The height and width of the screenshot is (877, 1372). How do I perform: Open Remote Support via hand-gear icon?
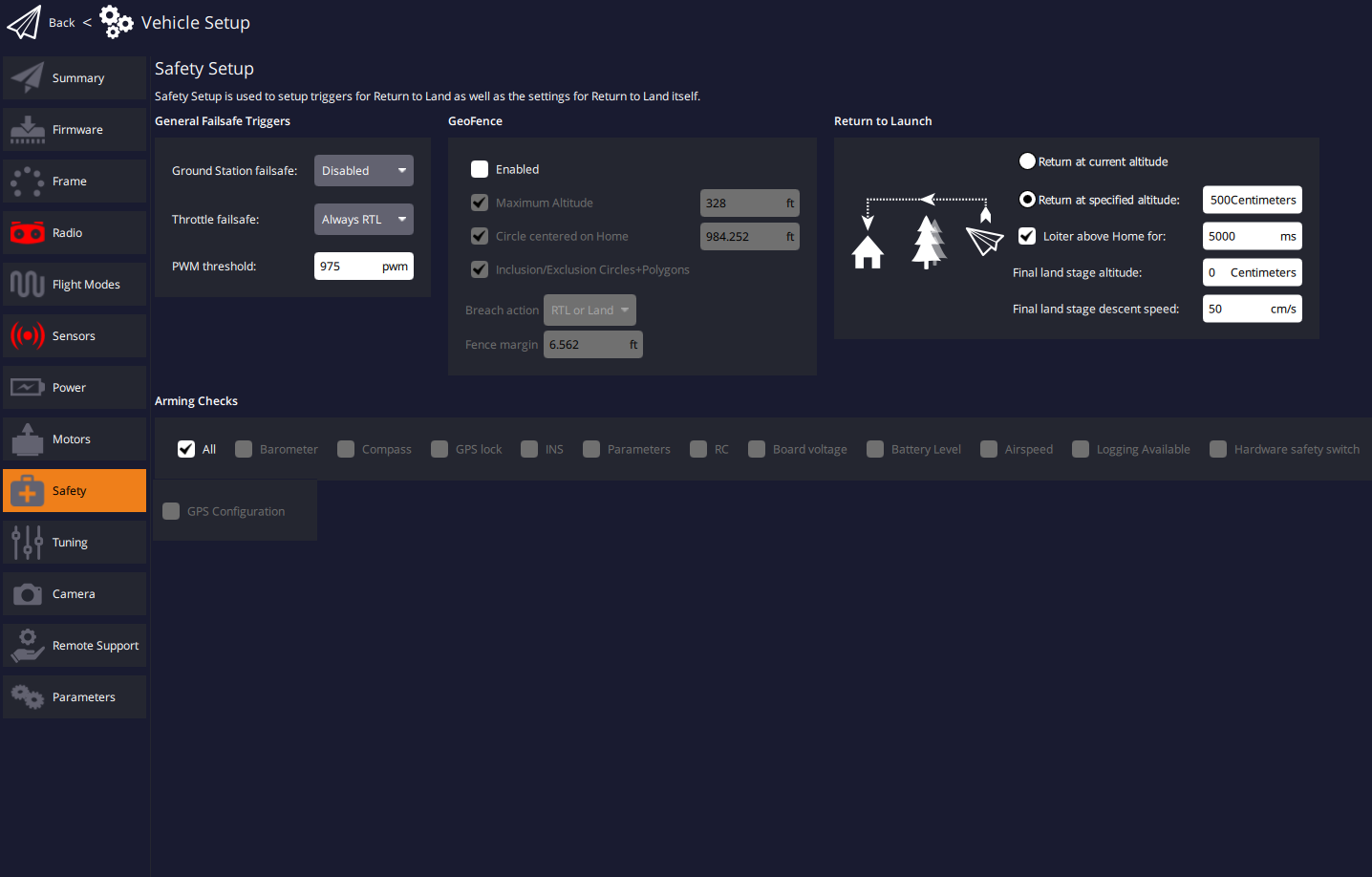point(28,646)
